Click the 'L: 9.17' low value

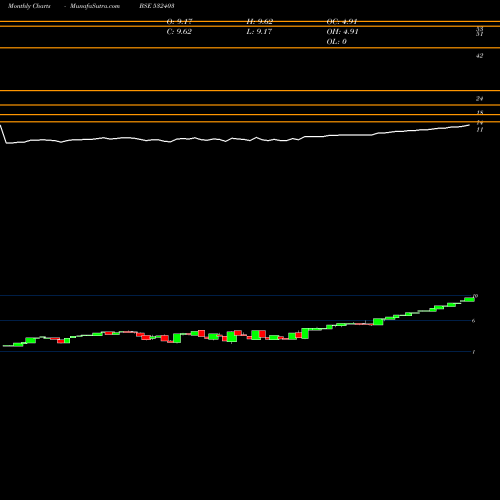259,32
